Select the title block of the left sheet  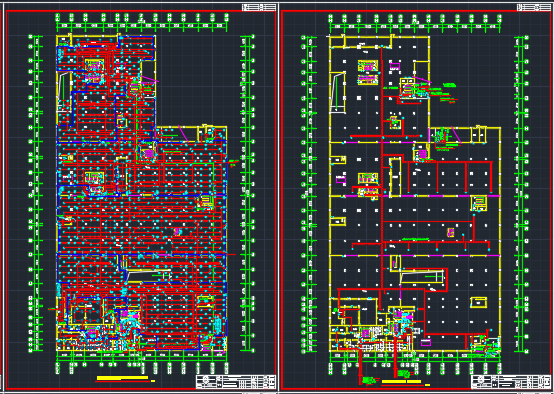coord(236,382)
